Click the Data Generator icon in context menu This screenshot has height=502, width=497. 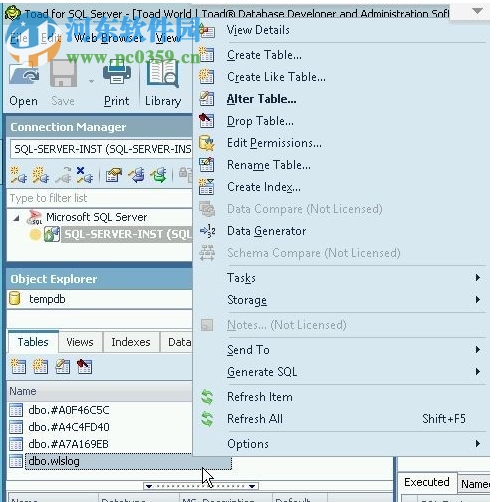207,231
